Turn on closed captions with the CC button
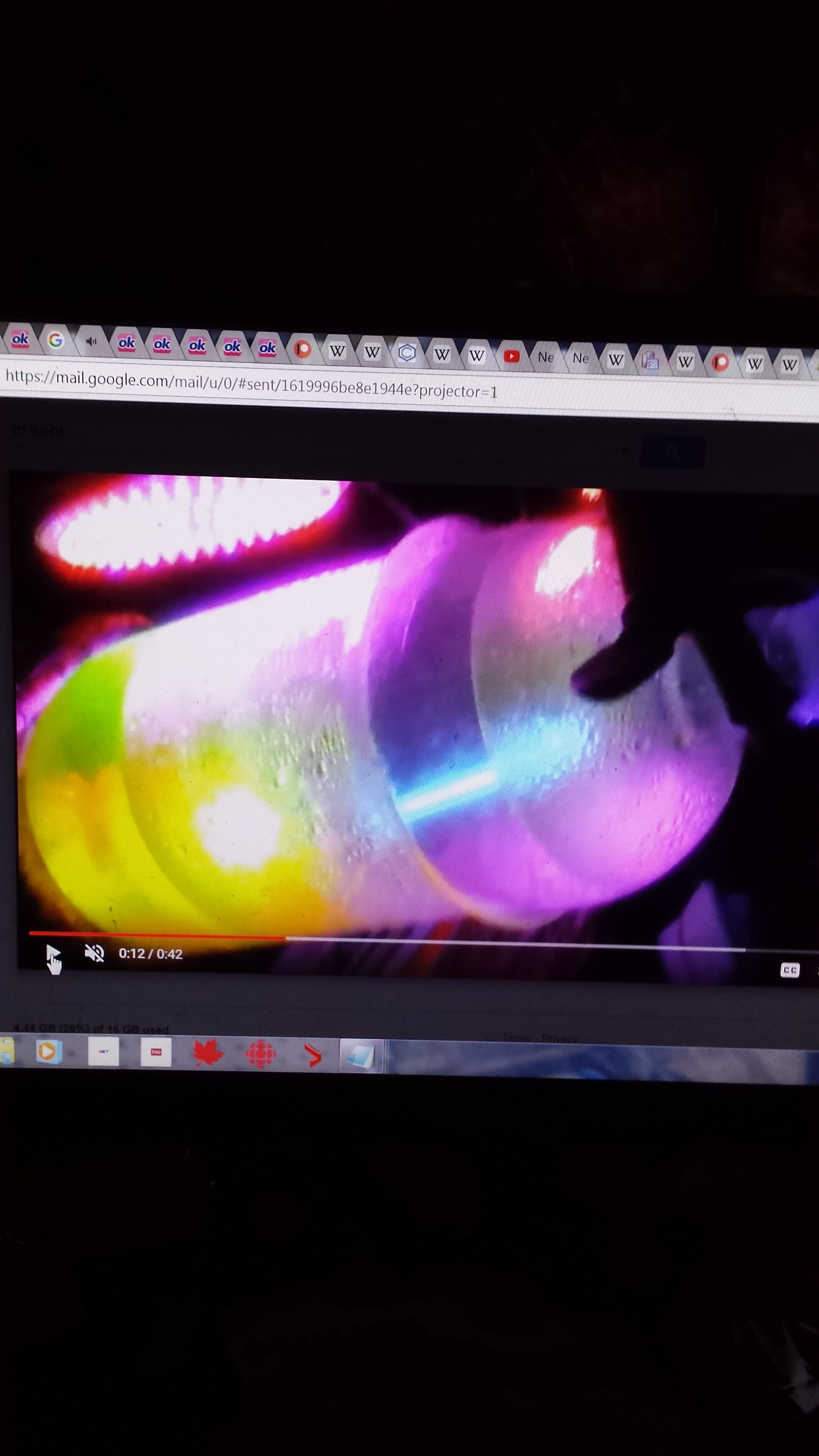The image size is (819, 1456). point(790,970)
